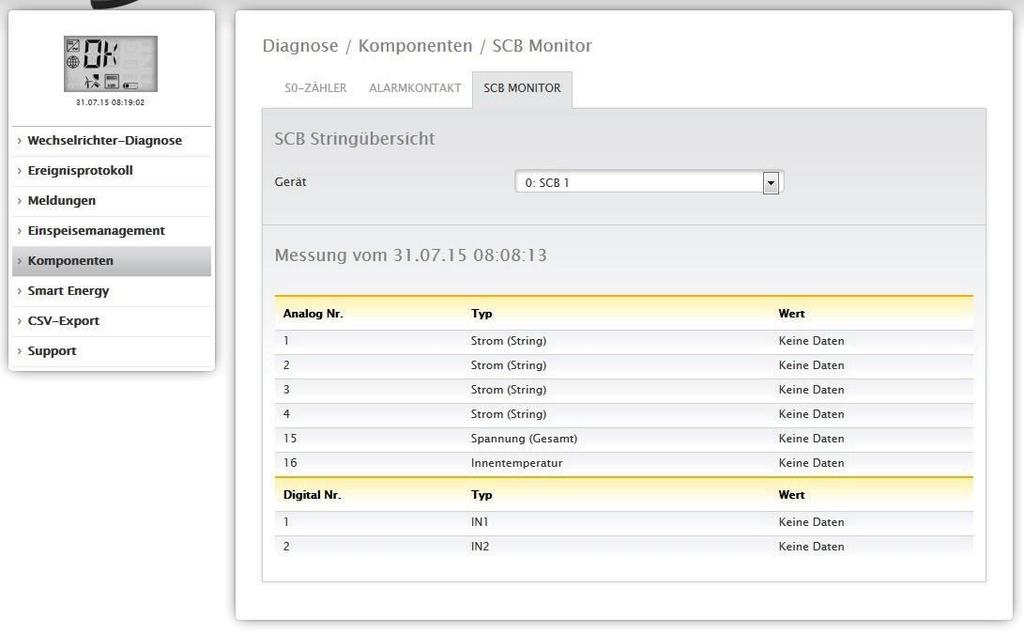This screenshot has height=634, width=1024.
Task: Switch to the S0-ZÄHLER tab
Action: click(x=315, y=87)
